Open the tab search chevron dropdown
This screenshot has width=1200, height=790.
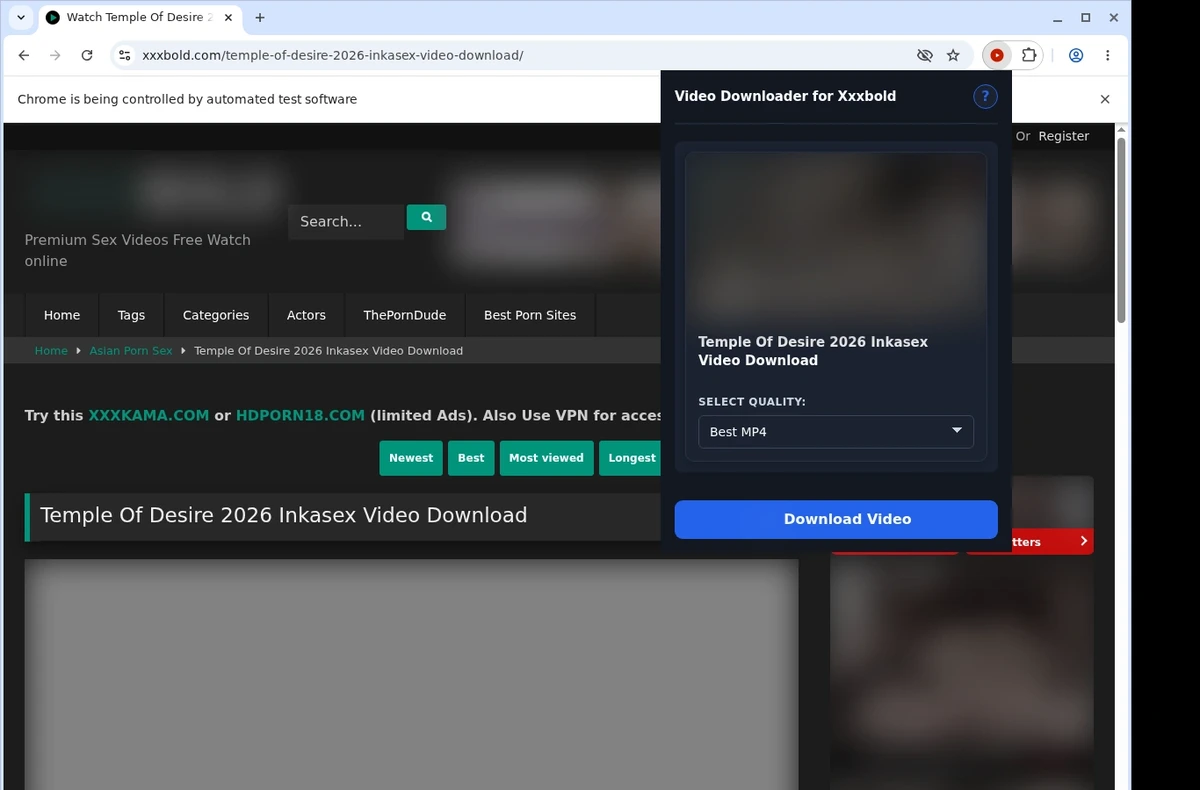21,17
